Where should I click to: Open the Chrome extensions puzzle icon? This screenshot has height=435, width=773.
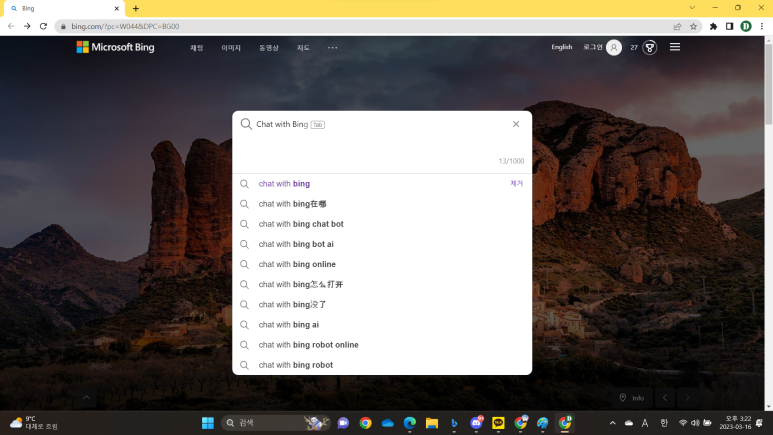click(x=713, y=26)
